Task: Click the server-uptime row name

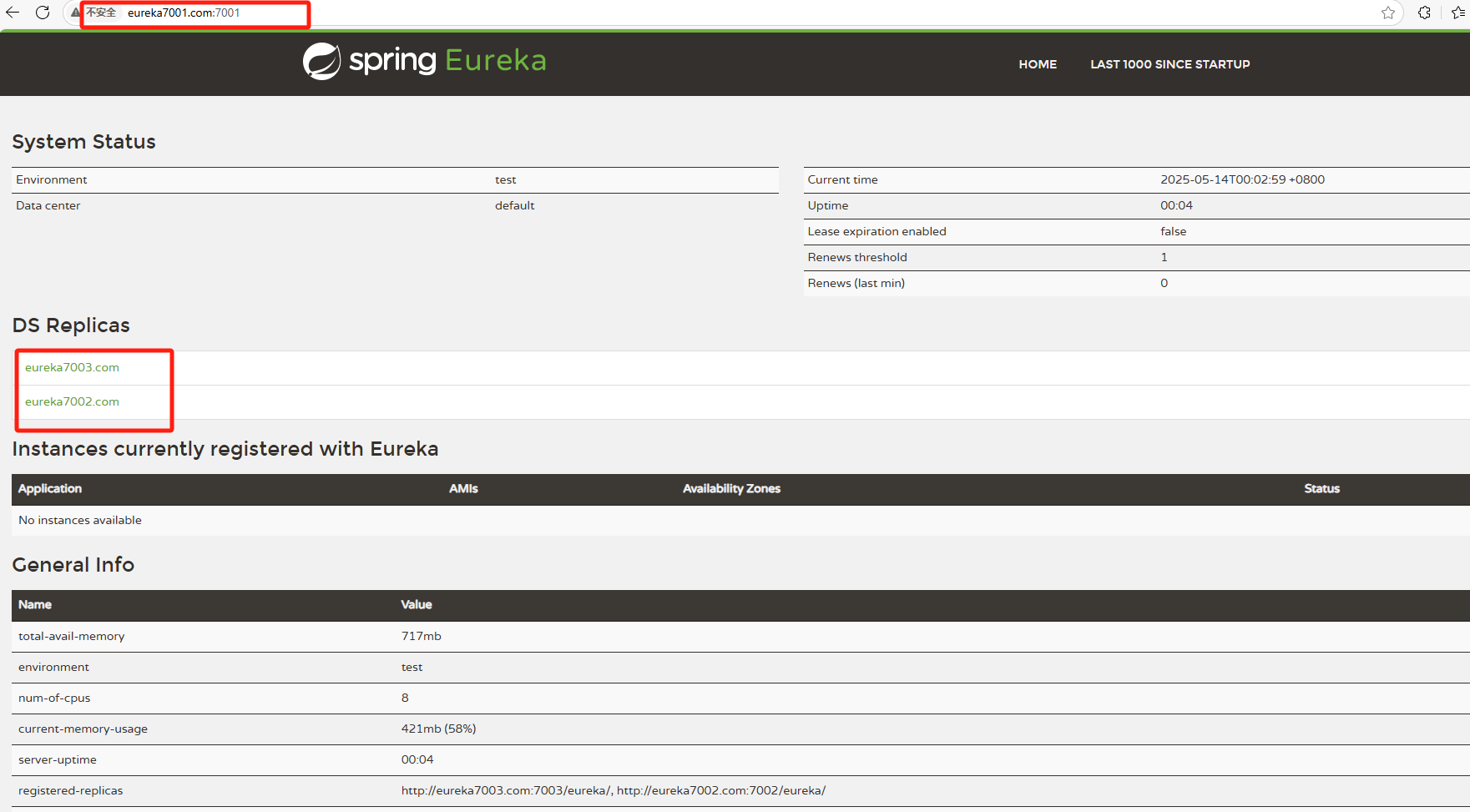Action: (57, 759)
